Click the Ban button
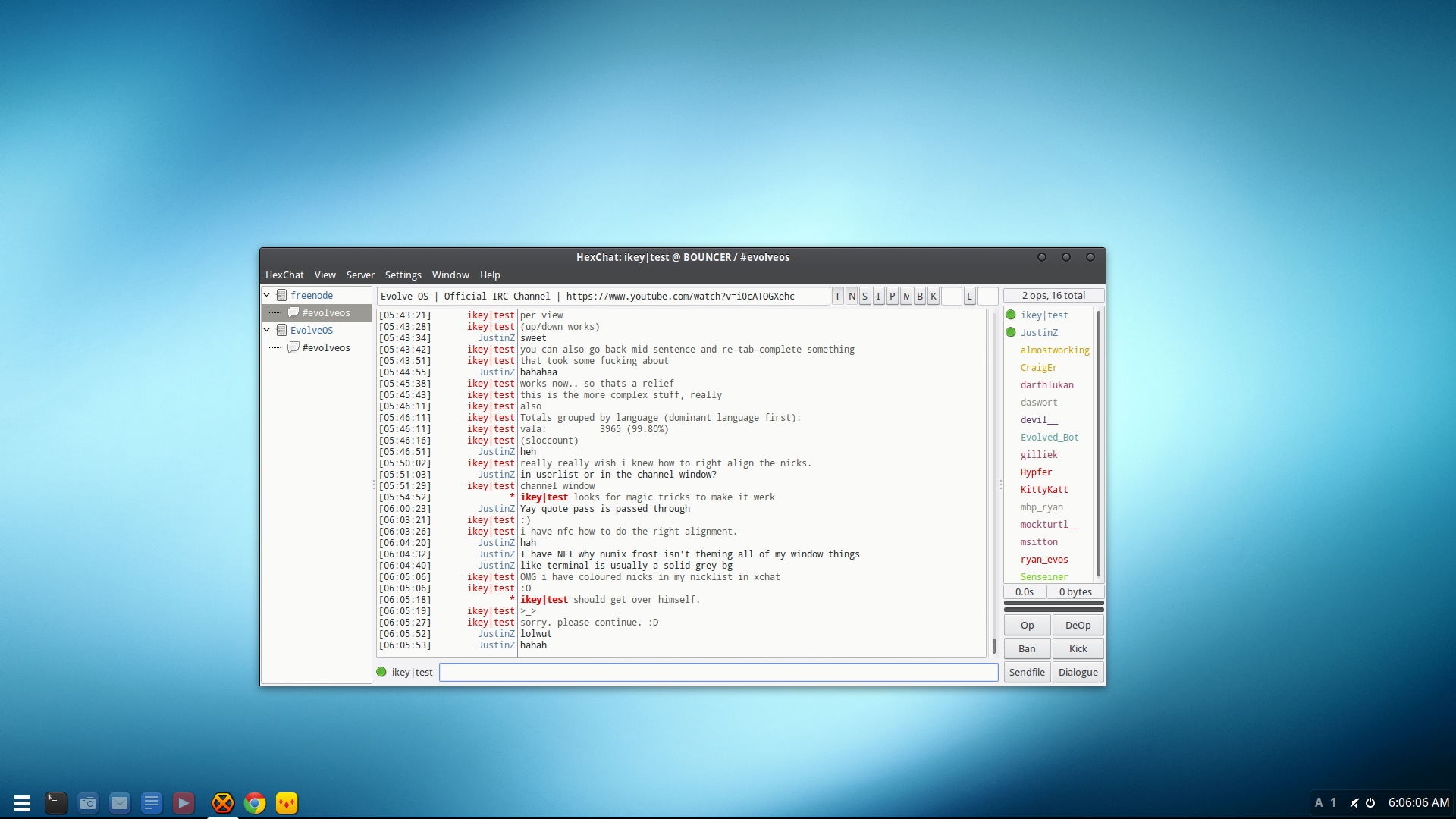 pos(1027,648)
